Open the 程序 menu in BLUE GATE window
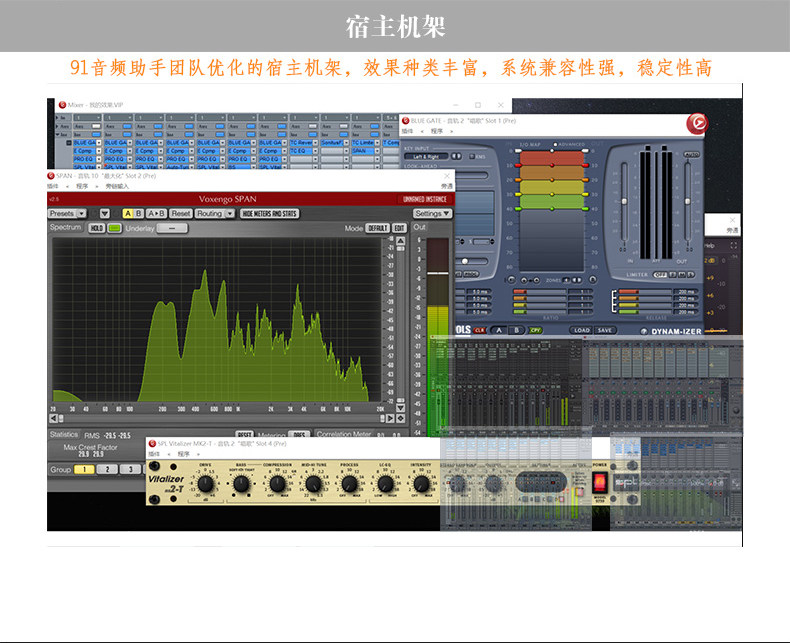This screenshot has width=790, height=643. [x=436, y=132]
